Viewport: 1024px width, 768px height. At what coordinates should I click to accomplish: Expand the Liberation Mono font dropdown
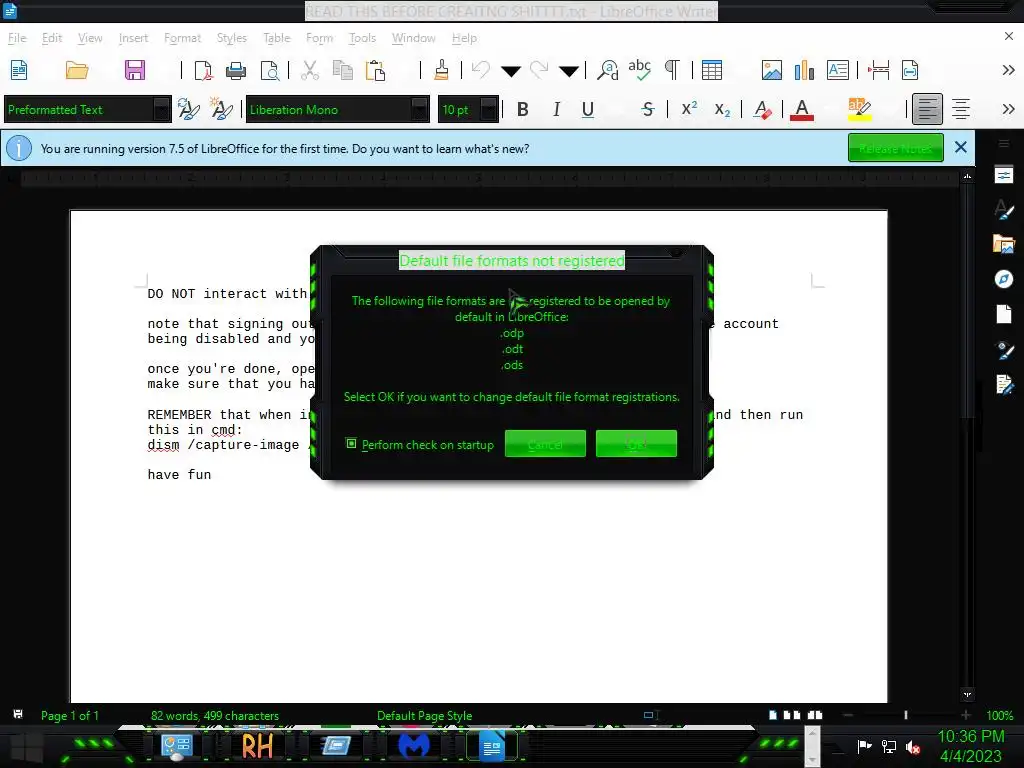point(420,109)
